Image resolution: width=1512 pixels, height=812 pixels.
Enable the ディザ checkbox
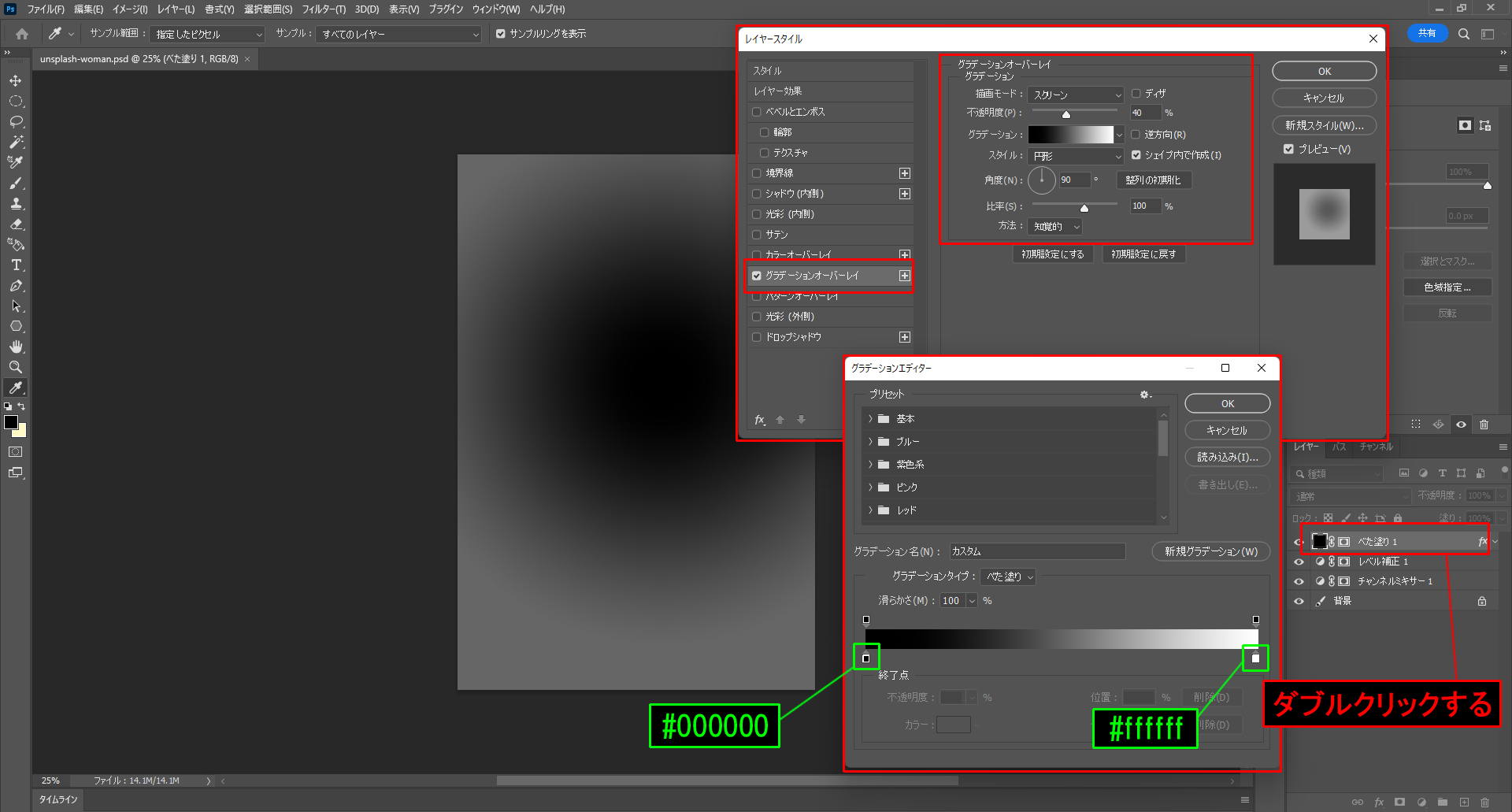click(x=1136, y=94)
